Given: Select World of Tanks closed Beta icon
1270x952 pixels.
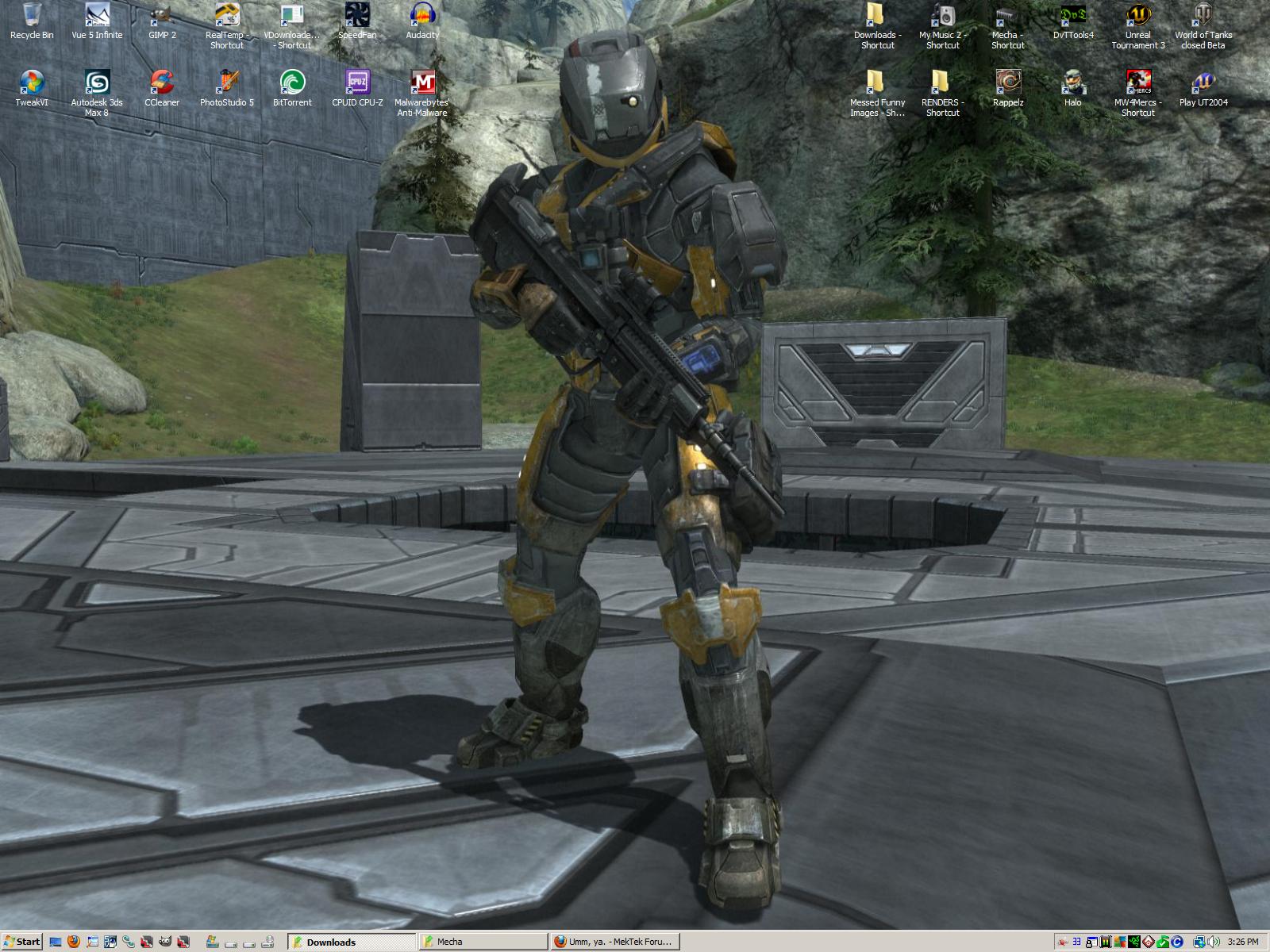Looking at the screenshot, I should [1203, 25].
